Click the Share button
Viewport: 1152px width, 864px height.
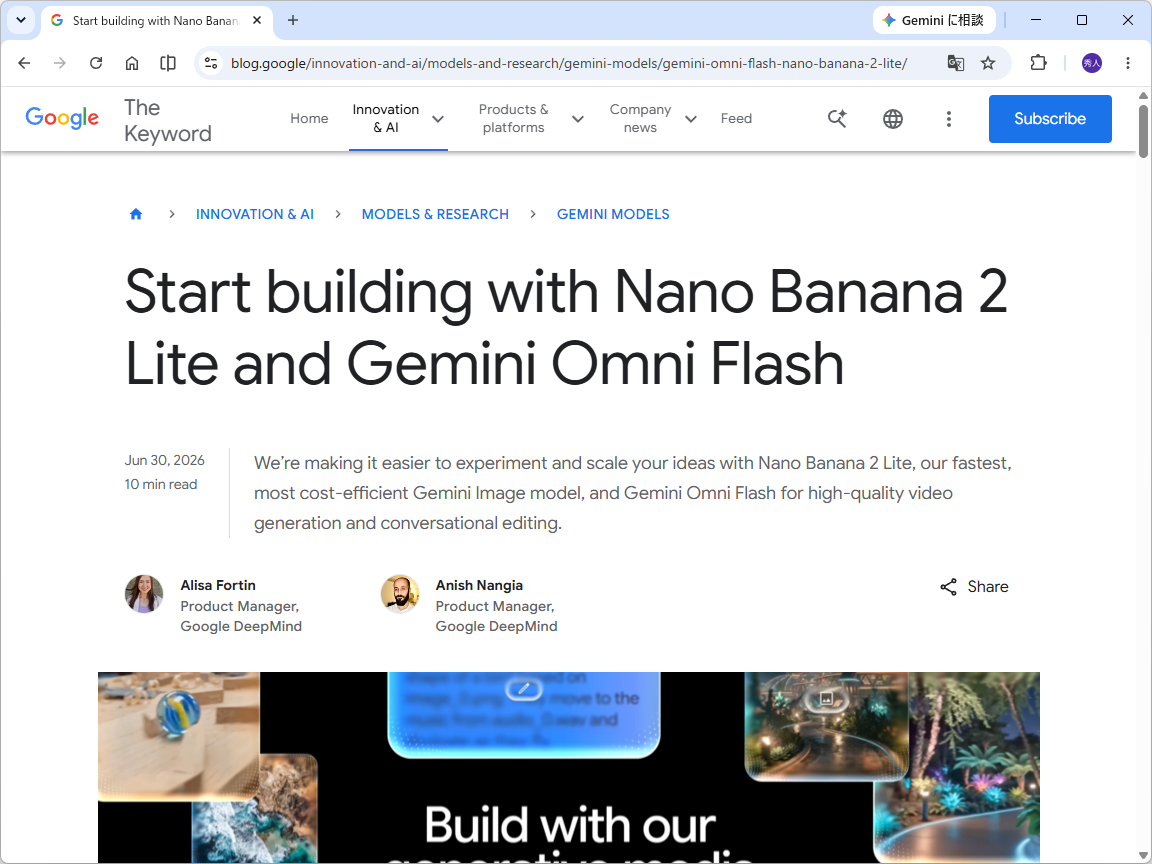tap(974, 586)
